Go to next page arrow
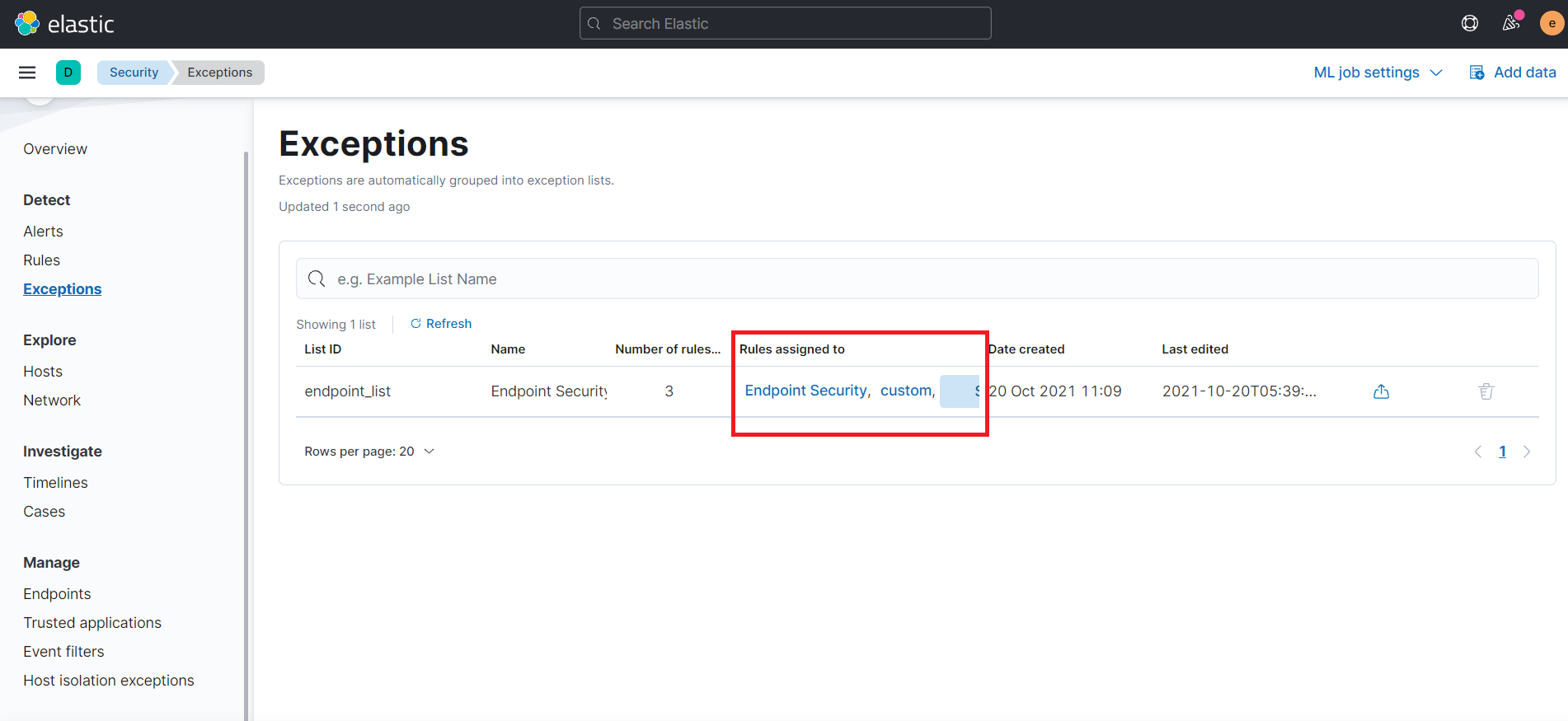Screen dimensions: 1568x721 [x=1527, y=452]
